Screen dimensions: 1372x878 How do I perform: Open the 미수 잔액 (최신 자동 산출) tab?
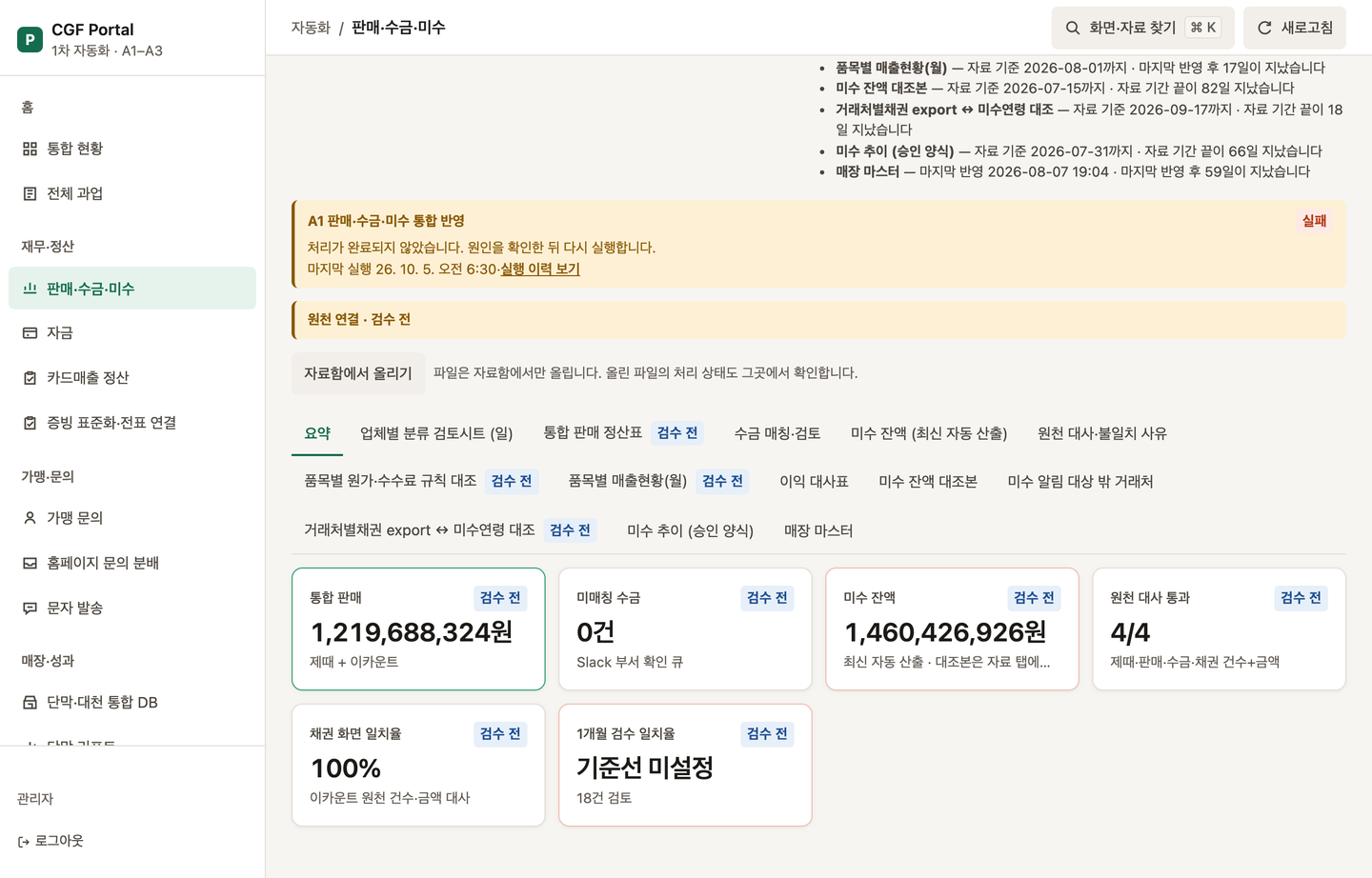click(929, 433)
